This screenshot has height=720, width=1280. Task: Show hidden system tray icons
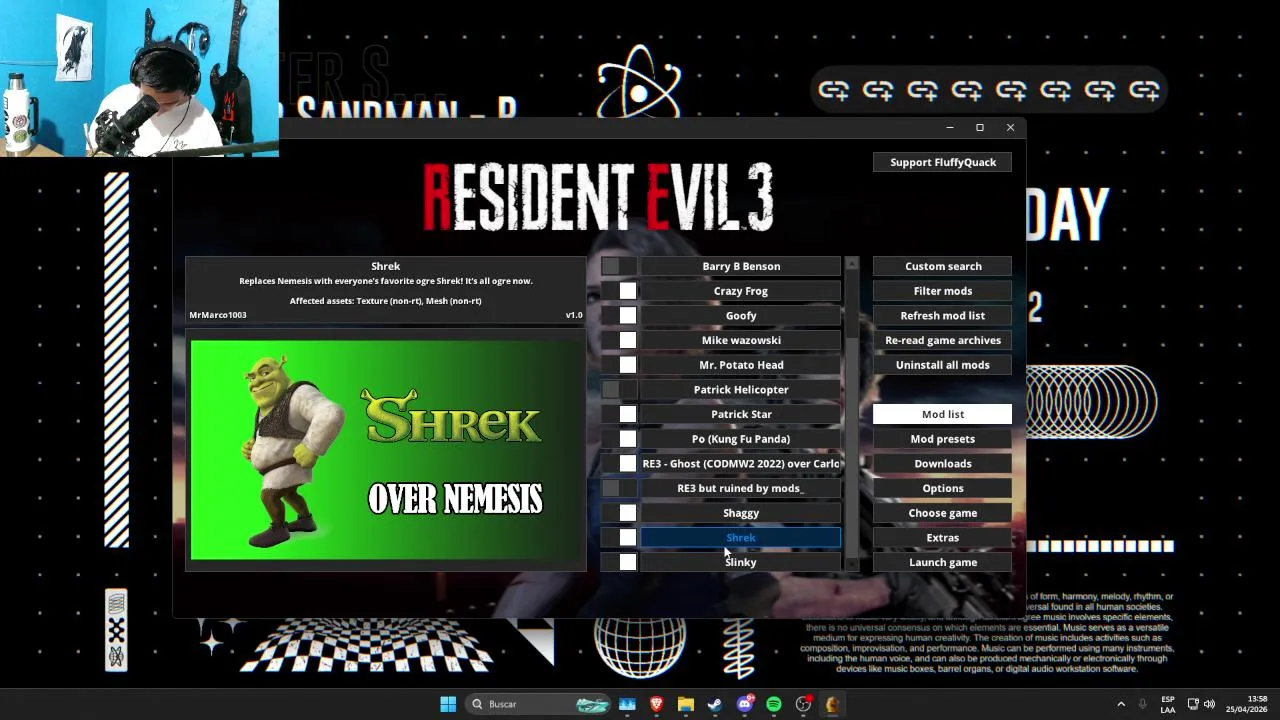(1121, 704)
